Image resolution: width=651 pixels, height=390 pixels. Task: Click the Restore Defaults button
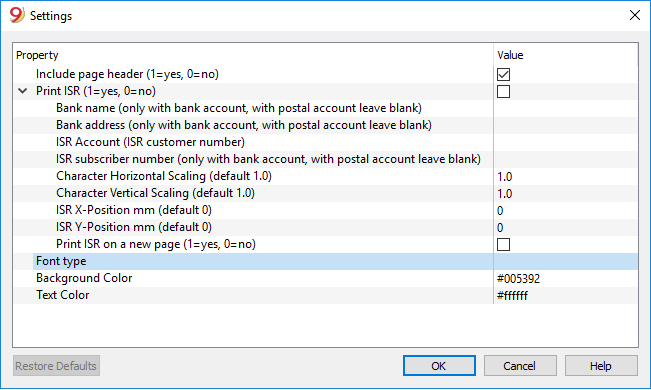(x=56, y=365)
